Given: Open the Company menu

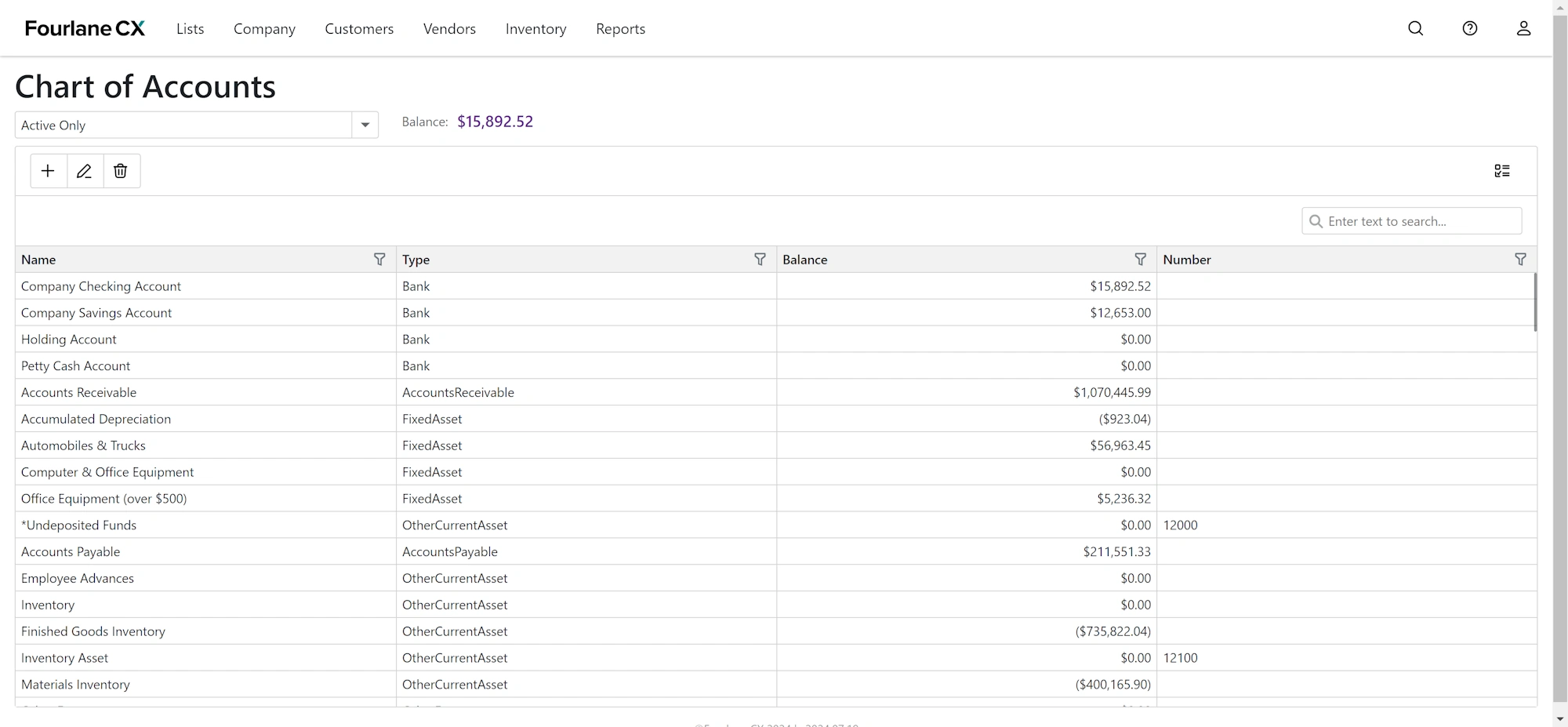Looking at the screenshot, I should [x=264, y=29].
